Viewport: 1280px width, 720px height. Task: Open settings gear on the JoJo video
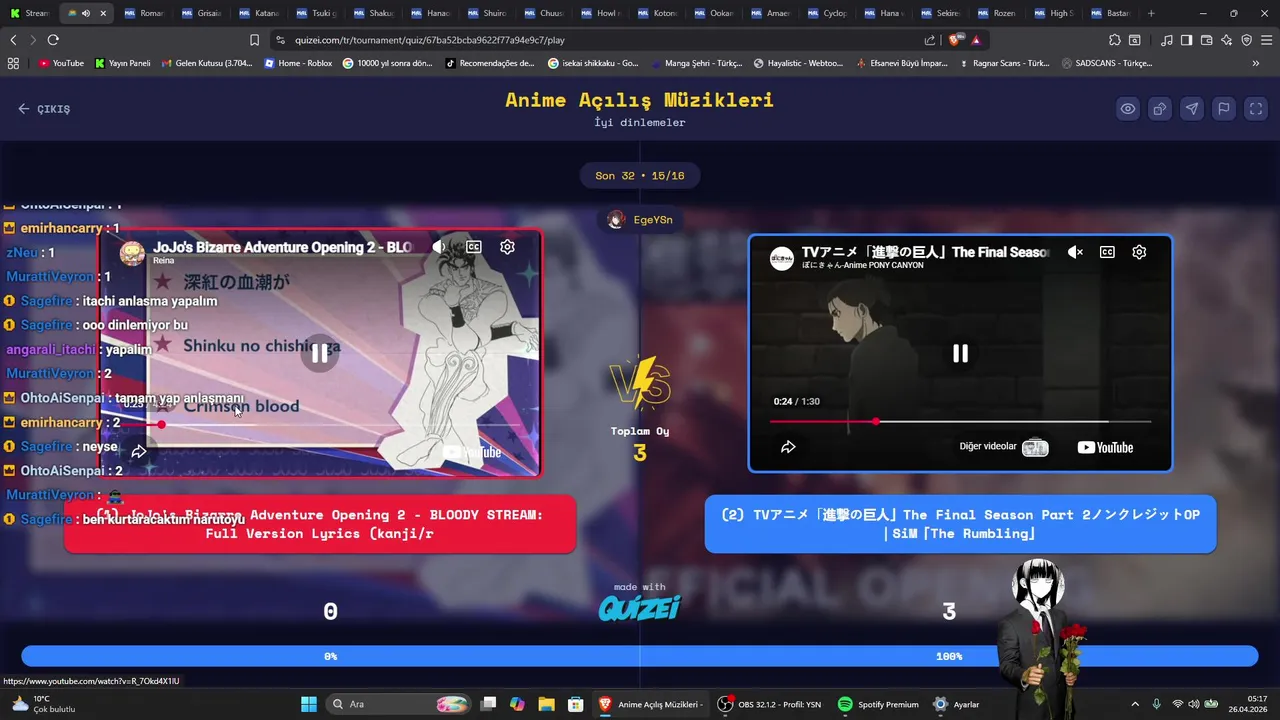coord(507,247)
